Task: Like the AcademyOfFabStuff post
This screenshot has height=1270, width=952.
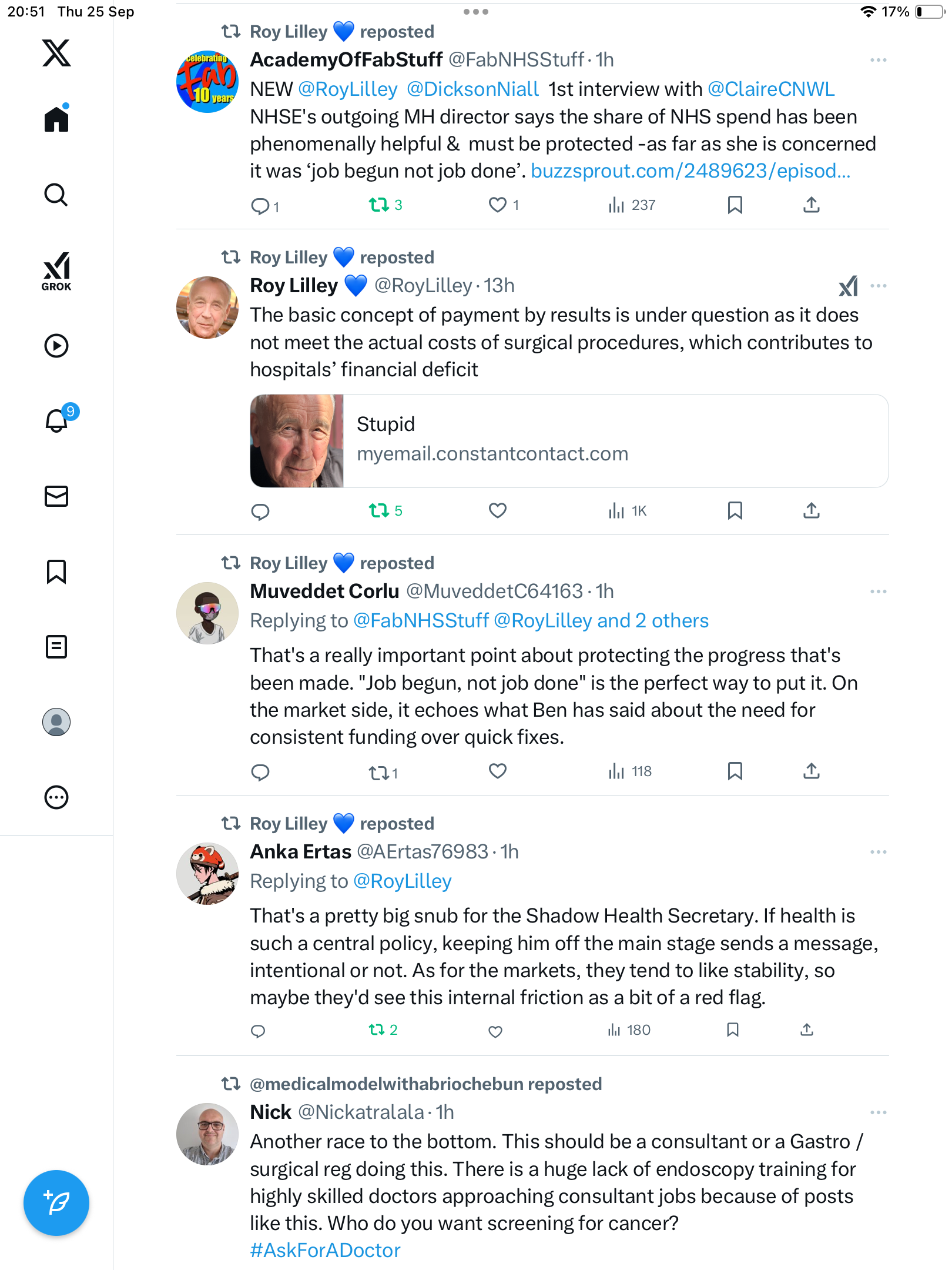Action: [x=498, y=205]
